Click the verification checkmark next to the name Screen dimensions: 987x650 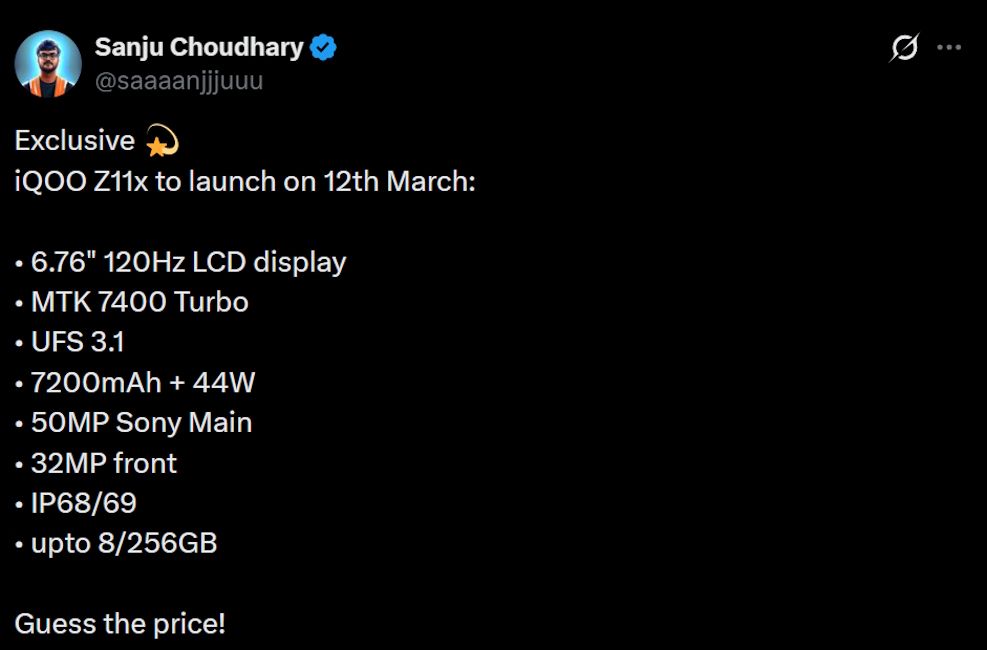coord(321,45)
